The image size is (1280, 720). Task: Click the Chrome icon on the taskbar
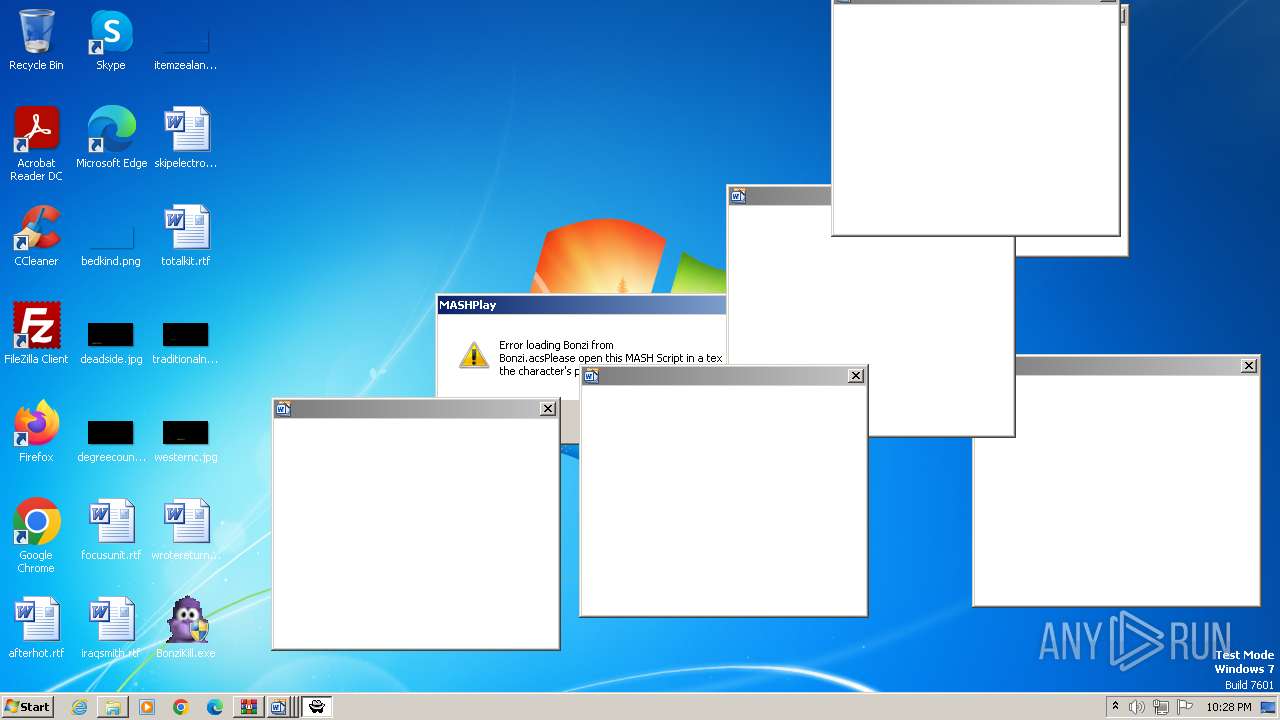(x=181, y=707)
